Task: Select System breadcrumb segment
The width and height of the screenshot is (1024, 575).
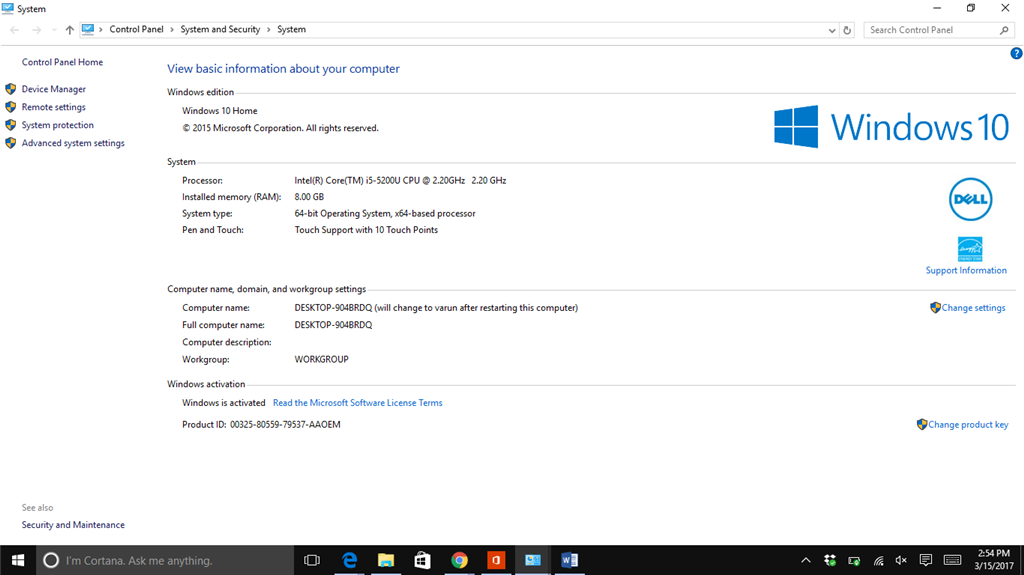Action: point(291,29)
